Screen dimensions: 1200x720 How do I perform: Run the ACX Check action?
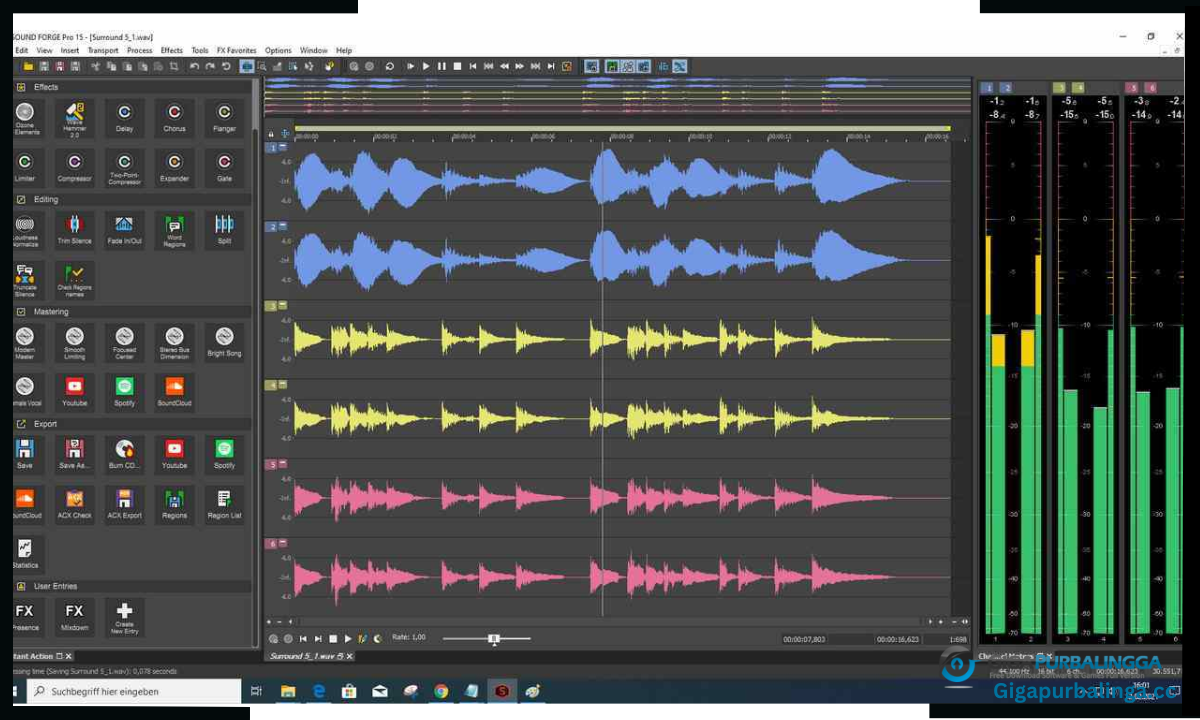point(74,504)
